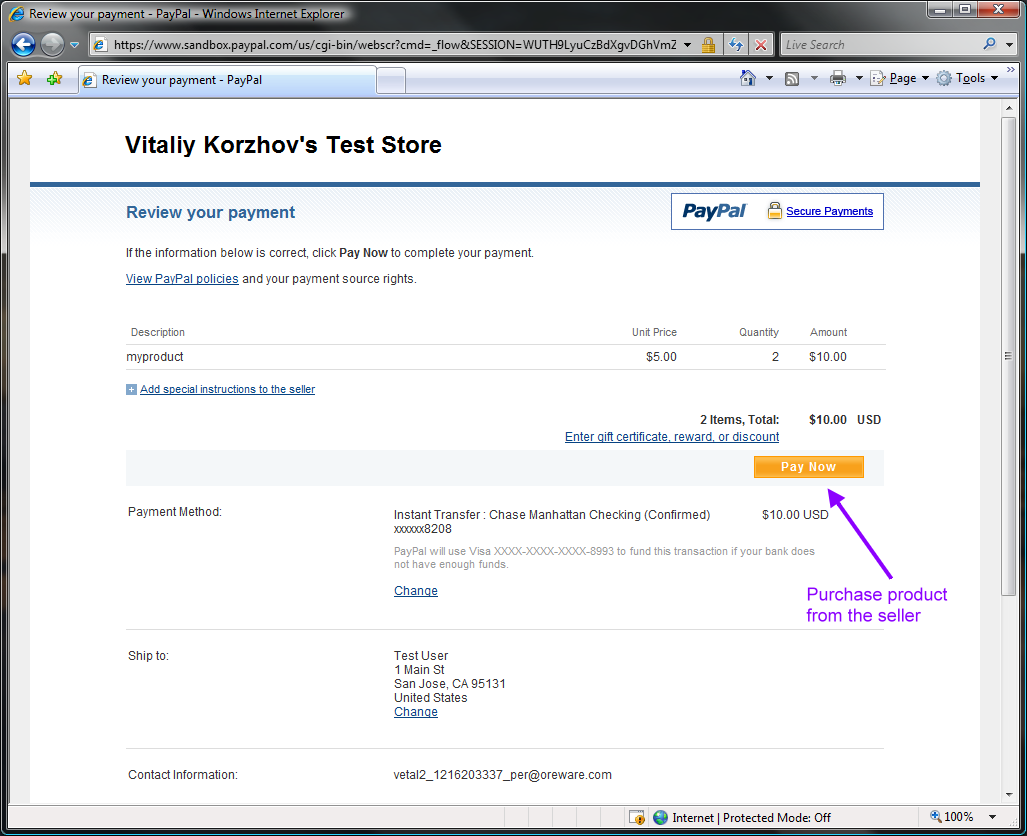Click the contact email vetal2_1216203337_per@oreware.com

[502, 774]
